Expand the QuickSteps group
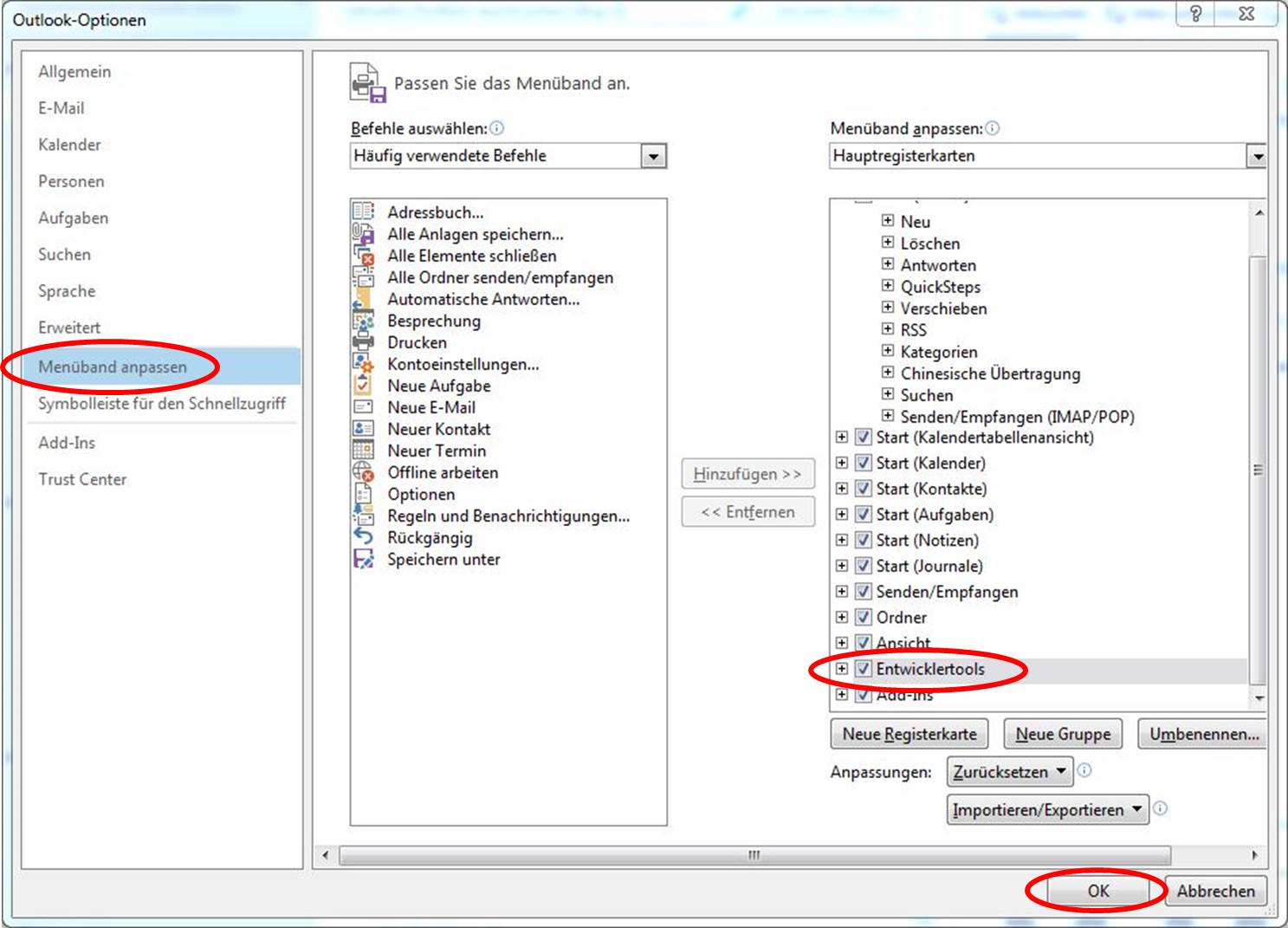The image size is (1288, 928). point(888,285)
